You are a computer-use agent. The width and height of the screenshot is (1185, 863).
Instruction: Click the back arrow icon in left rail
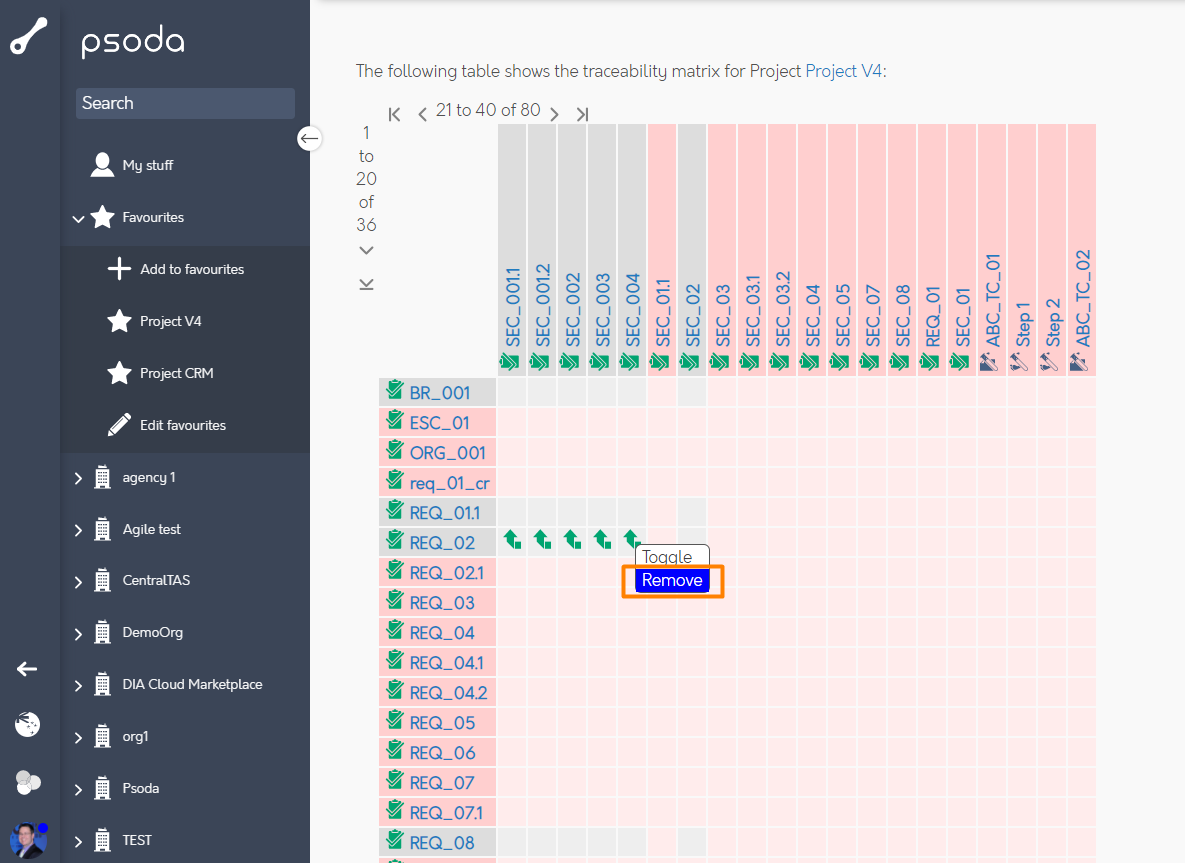point(27,669)
